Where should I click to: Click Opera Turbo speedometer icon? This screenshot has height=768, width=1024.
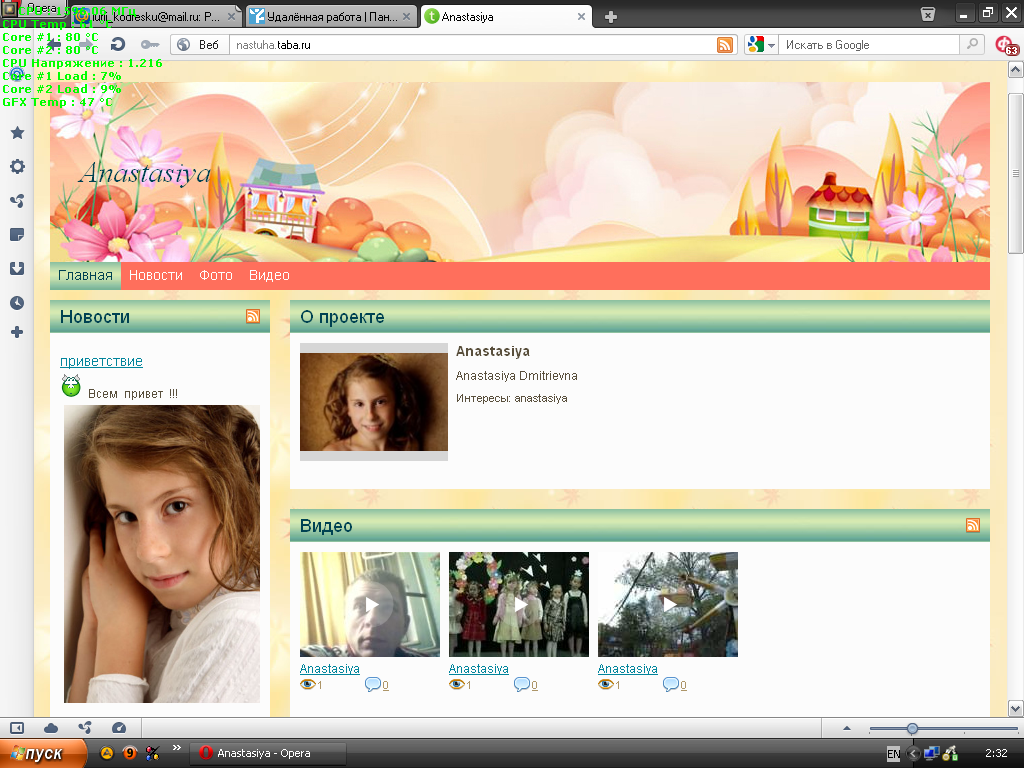(x=119, y=728)
